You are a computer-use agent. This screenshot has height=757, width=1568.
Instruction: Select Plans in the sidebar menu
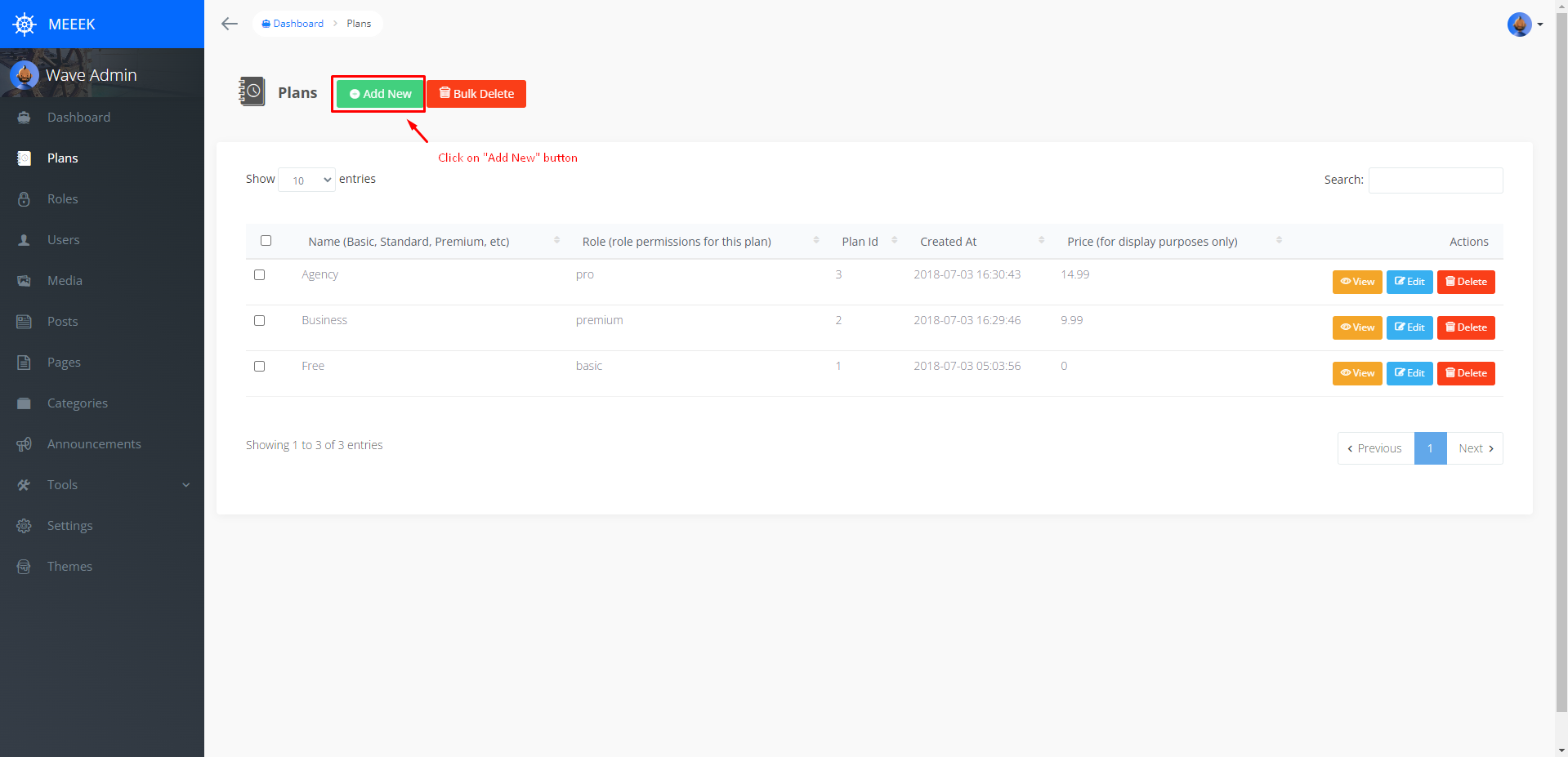click(x=63, y=158)
